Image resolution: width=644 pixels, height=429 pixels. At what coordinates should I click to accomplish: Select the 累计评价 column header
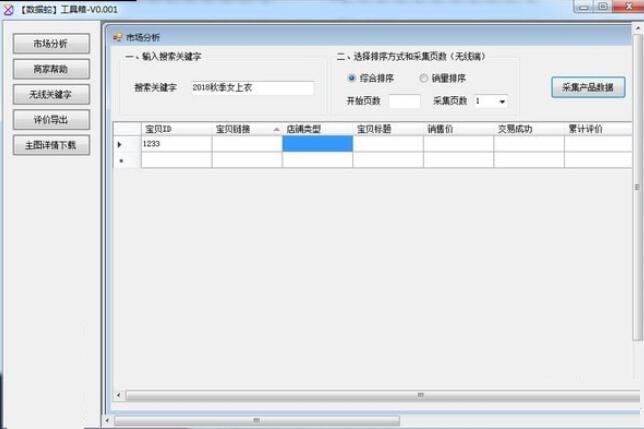[598, 129]
